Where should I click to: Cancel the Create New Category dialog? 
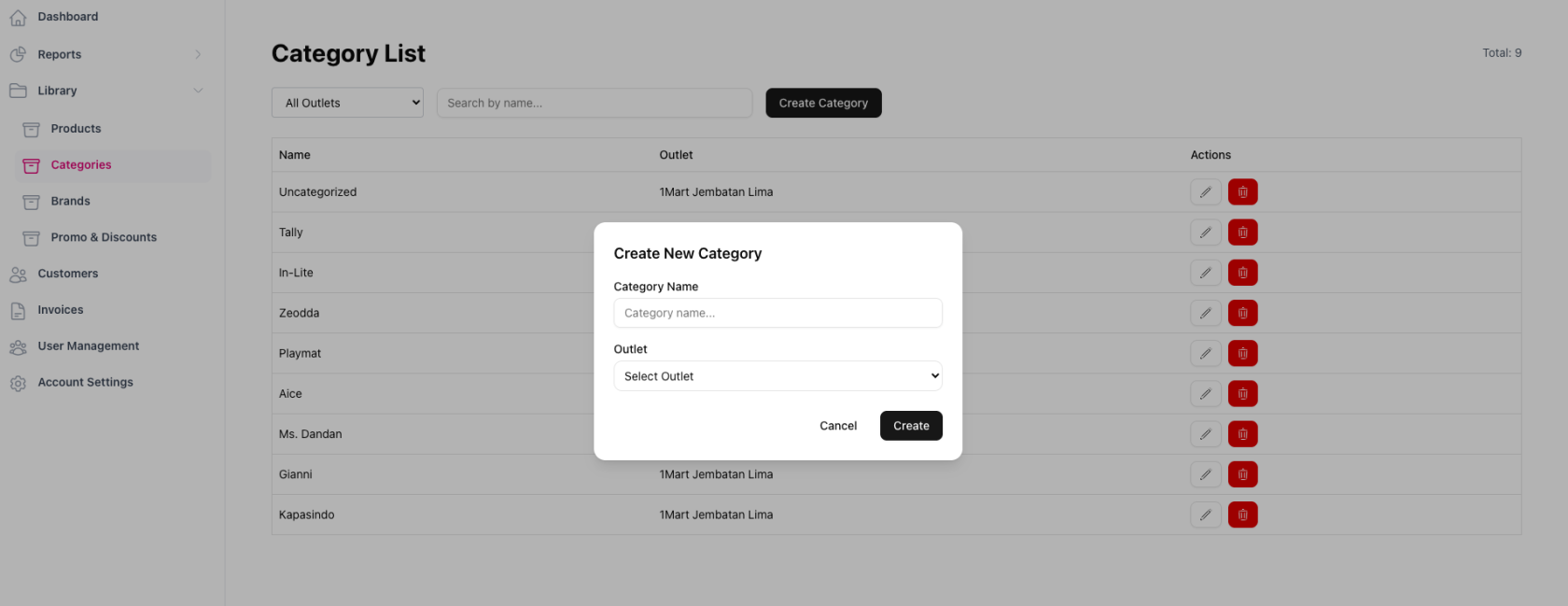(837, 426)
